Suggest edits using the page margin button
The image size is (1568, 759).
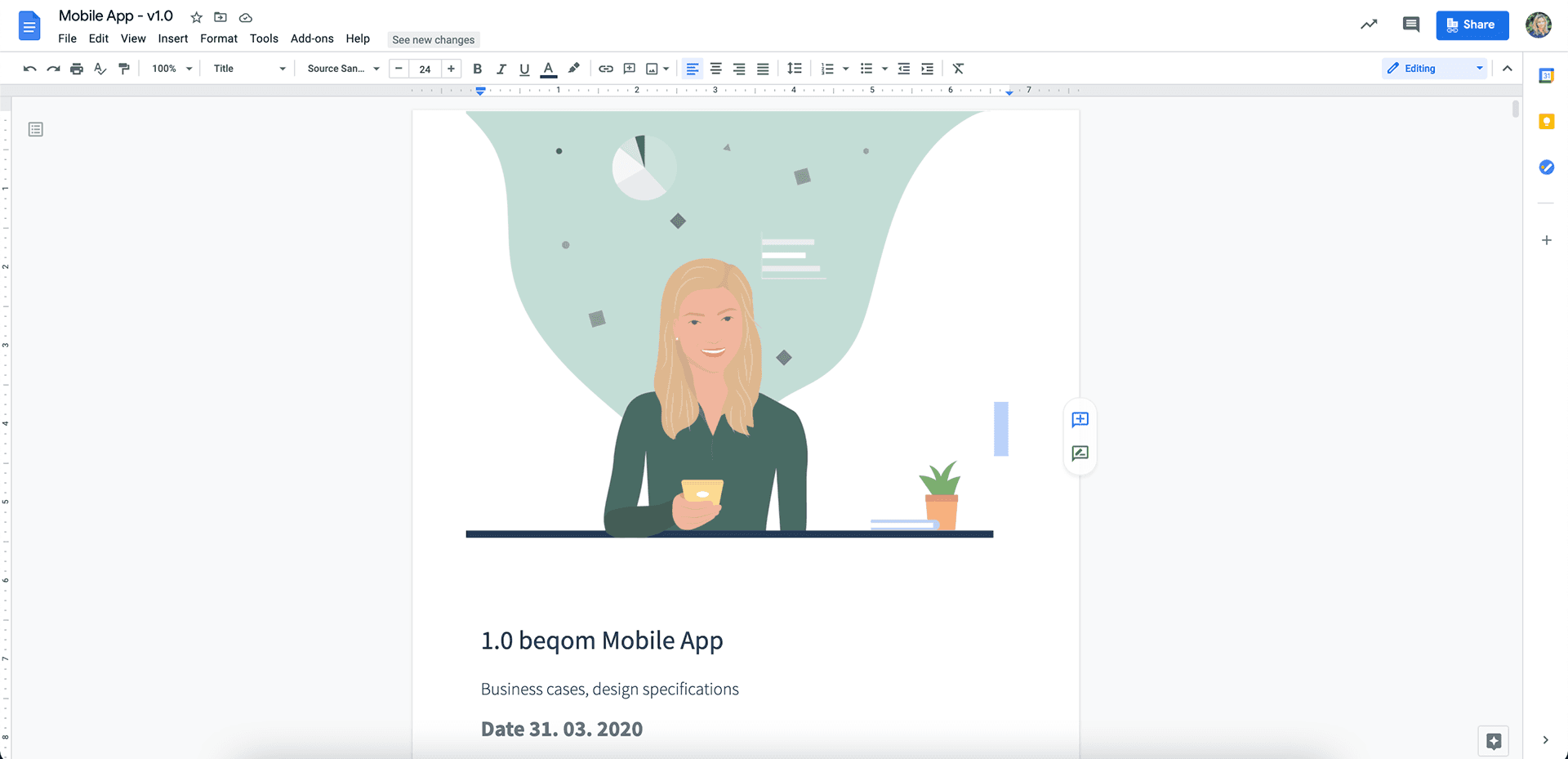tap(1080, 453)
